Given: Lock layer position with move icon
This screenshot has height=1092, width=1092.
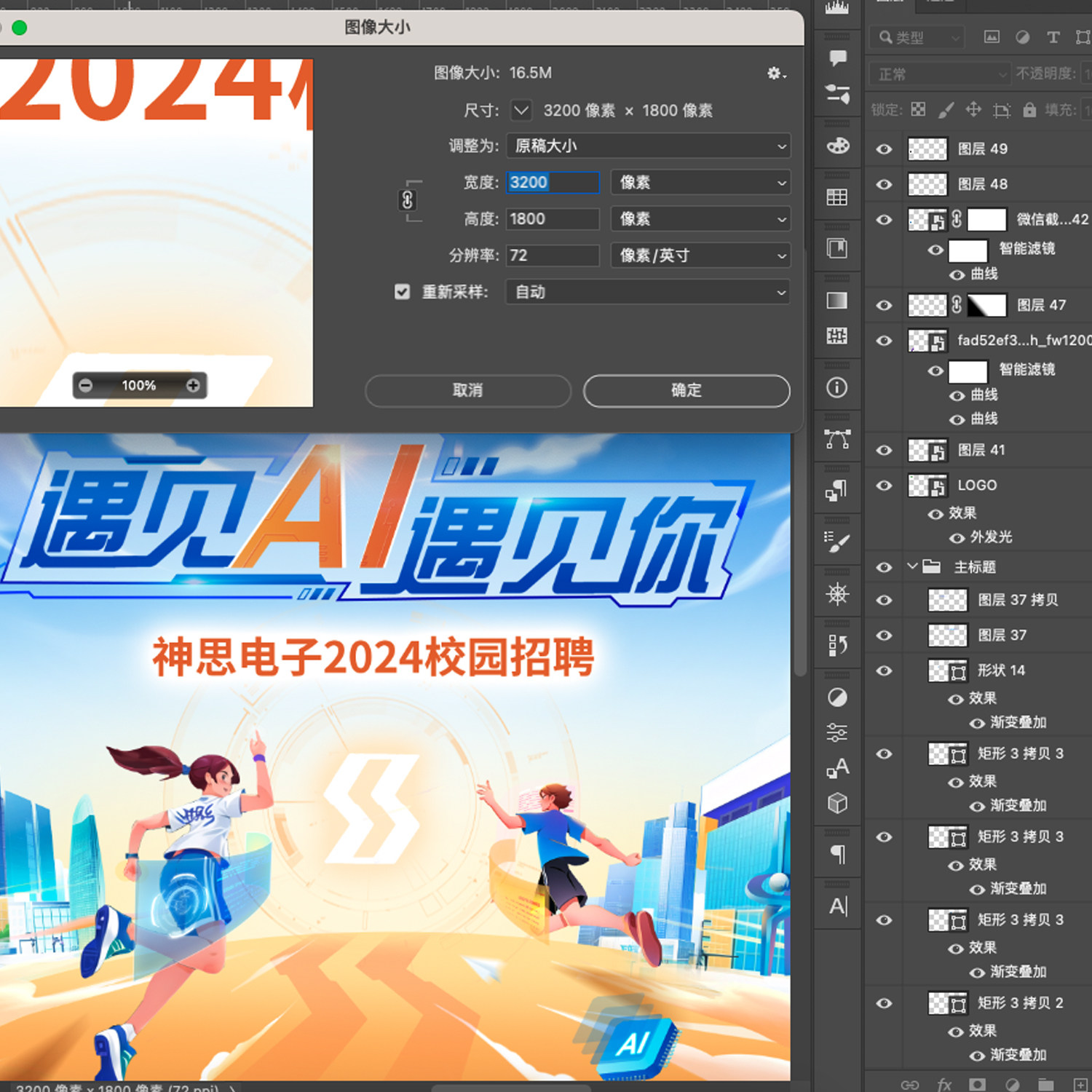Looking at the screenshot, I should click(973, 110).
